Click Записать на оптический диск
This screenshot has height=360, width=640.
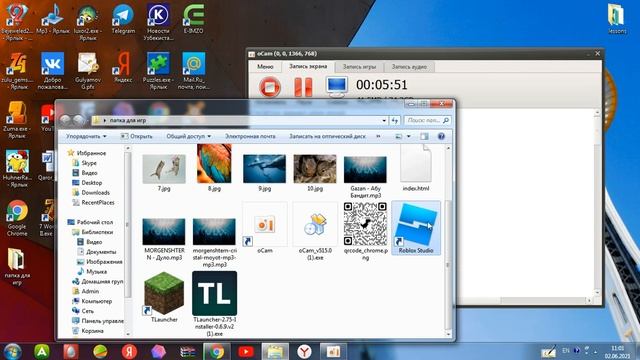tap(327, 136)
